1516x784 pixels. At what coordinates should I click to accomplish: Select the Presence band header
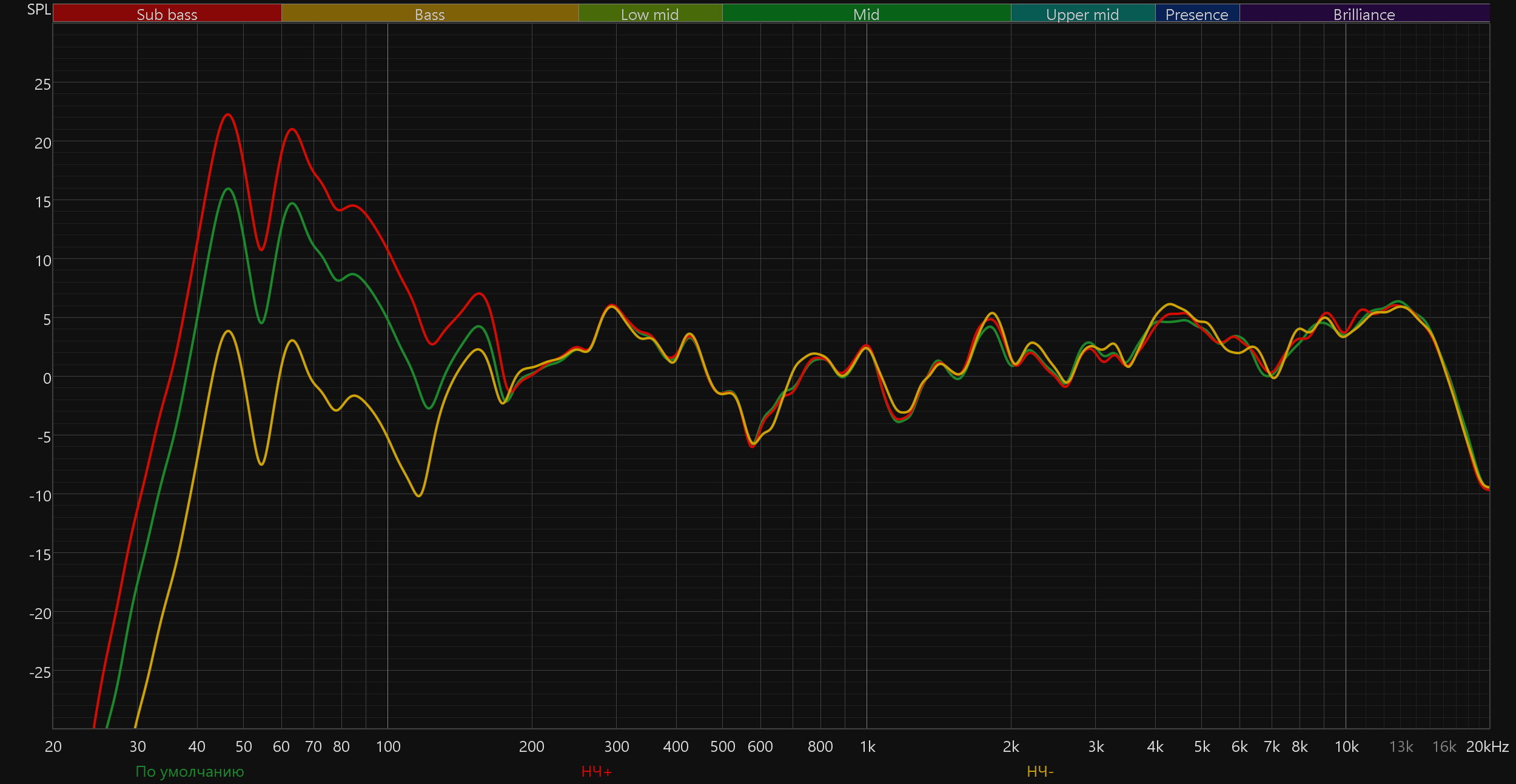tap(1196, 14)
